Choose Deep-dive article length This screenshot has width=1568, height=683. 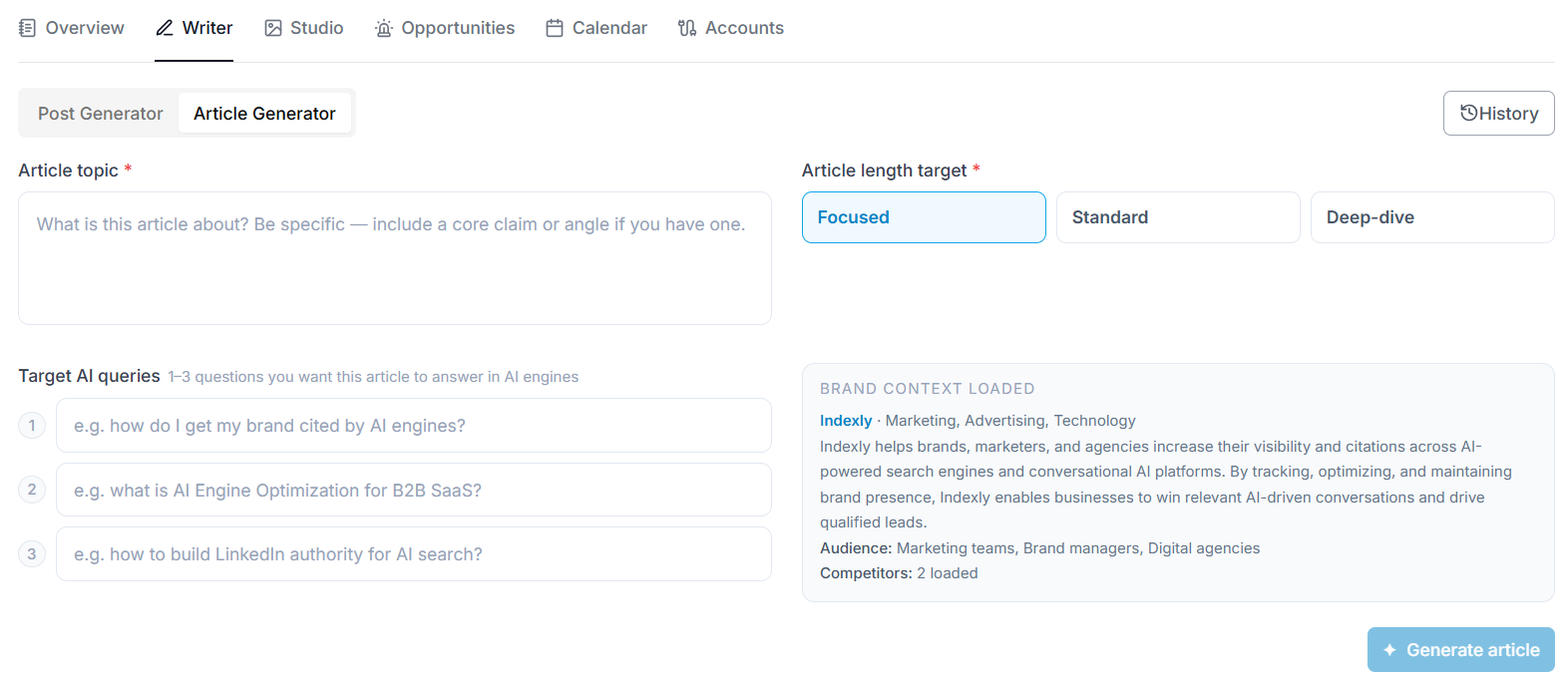[1432, 217]
